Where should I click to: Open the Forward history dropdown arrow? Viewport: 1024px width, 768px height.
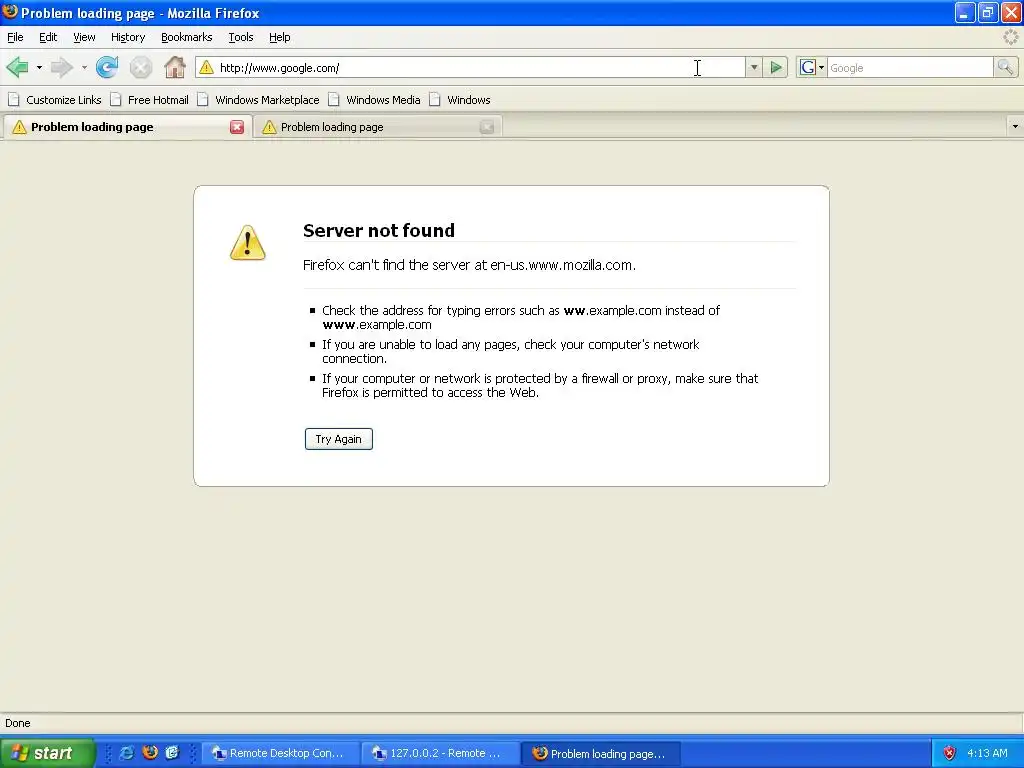click(84, 67)
